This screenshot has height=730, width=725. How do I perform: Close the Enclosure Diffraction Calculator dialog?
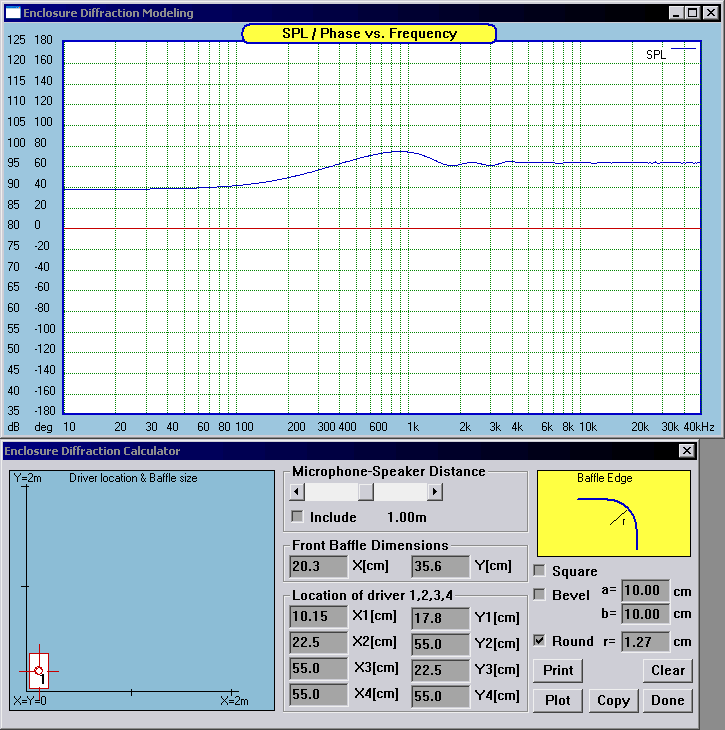686,451
